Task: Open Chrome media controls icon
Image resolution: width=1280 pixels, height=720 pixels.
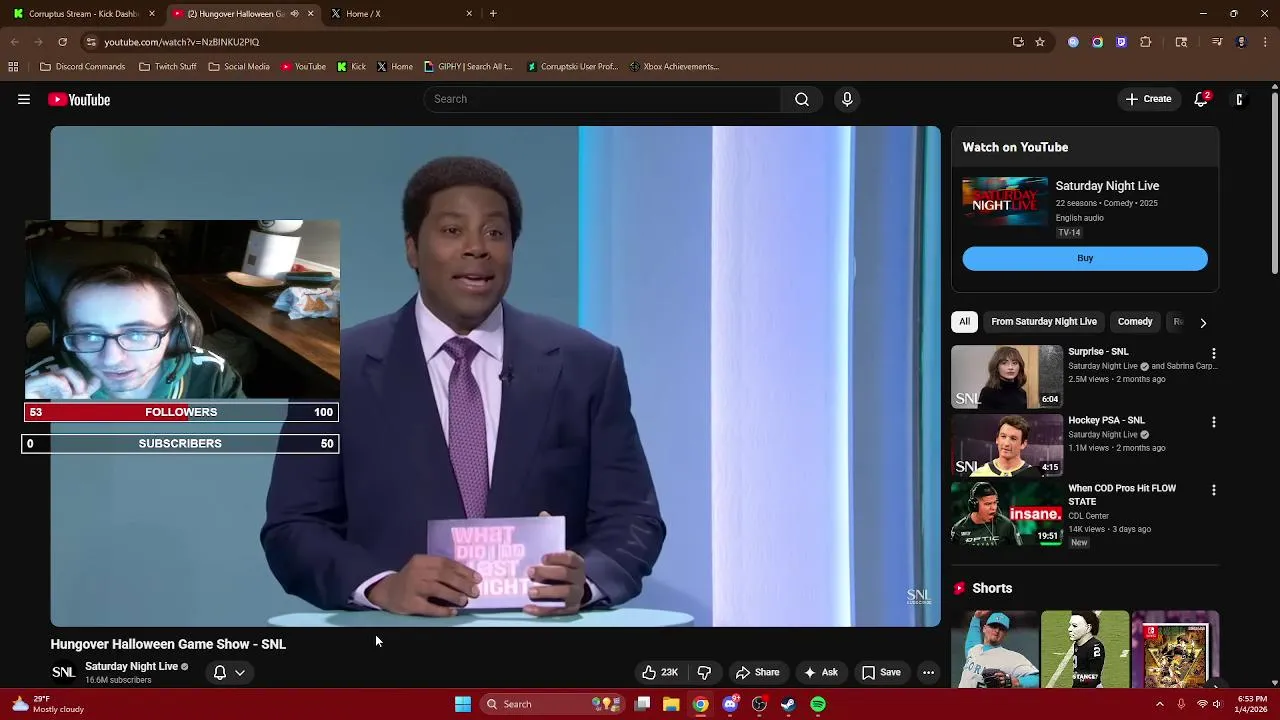Action: (x=1217, y=42)
